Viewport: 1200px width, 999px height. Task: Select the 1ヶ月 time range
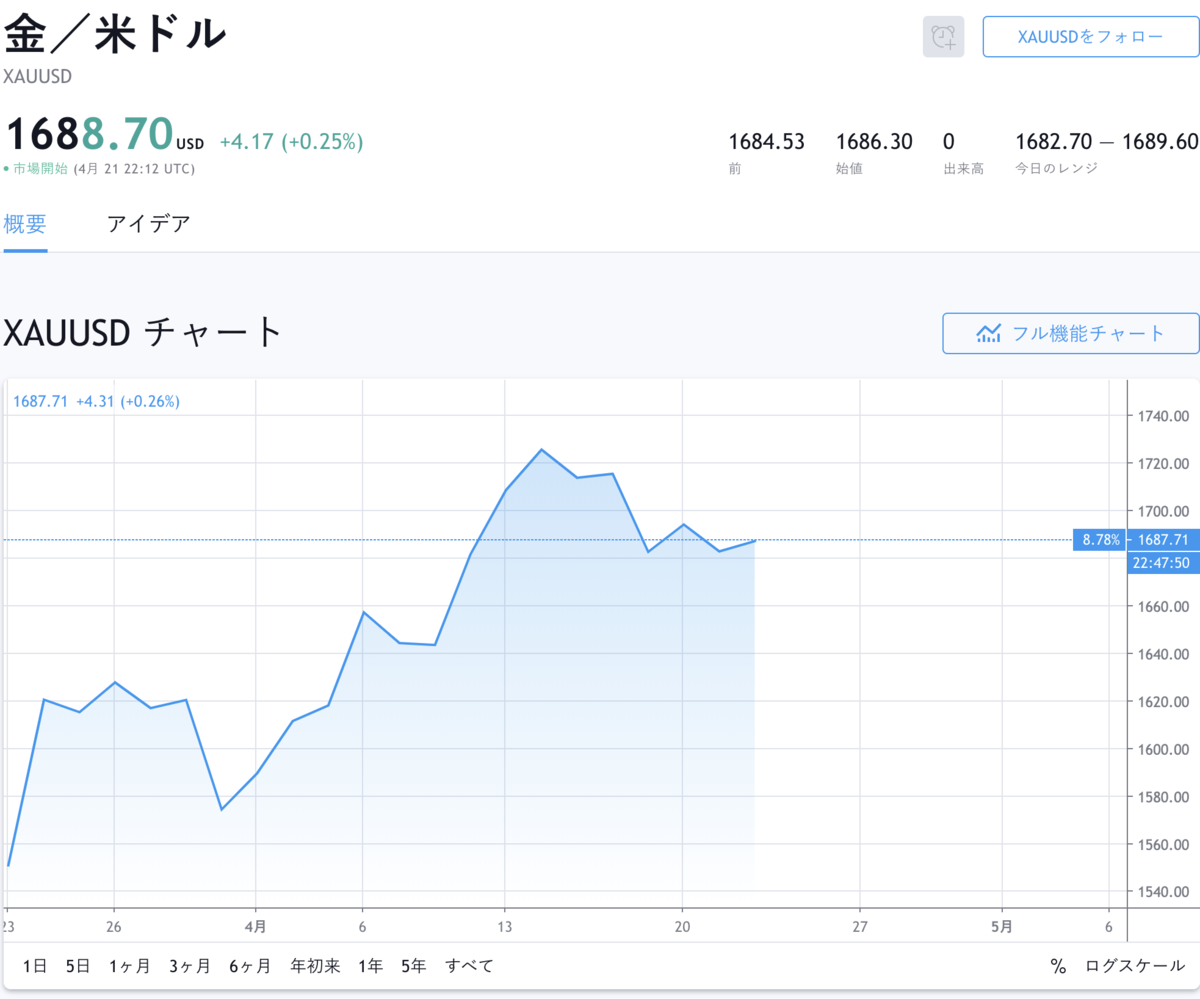[129, 966]
